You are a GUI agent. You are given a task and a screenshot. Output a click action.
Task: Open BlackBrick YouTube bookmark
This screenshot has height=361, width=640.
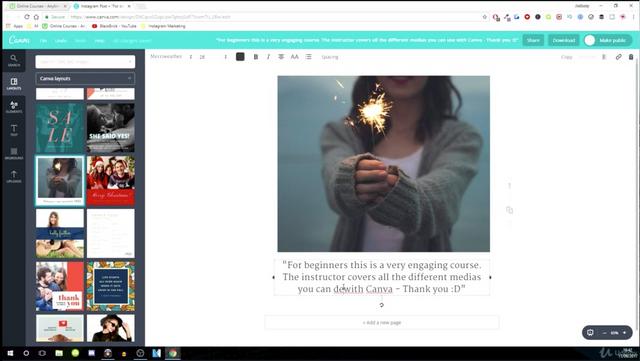[115, 26]
